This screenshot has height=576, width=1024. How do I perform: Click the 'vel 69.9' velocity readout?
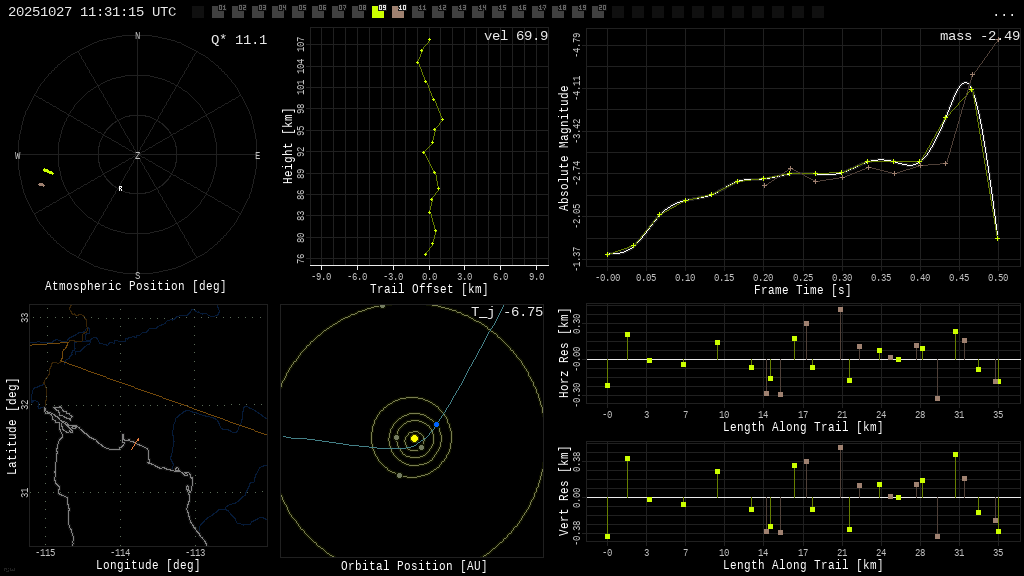pos(515,37)
